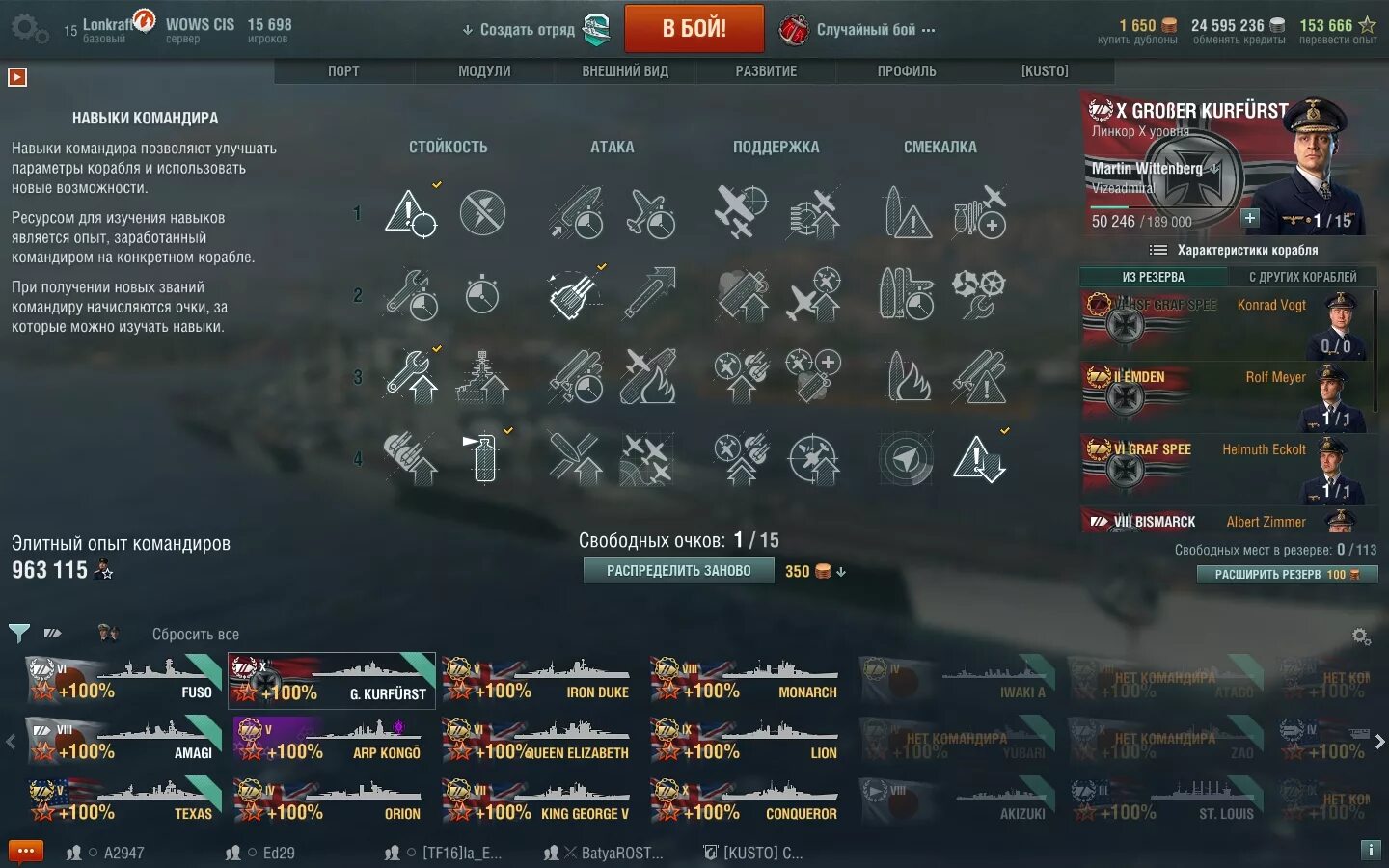Click the «В БОЙ!» button

694,29
